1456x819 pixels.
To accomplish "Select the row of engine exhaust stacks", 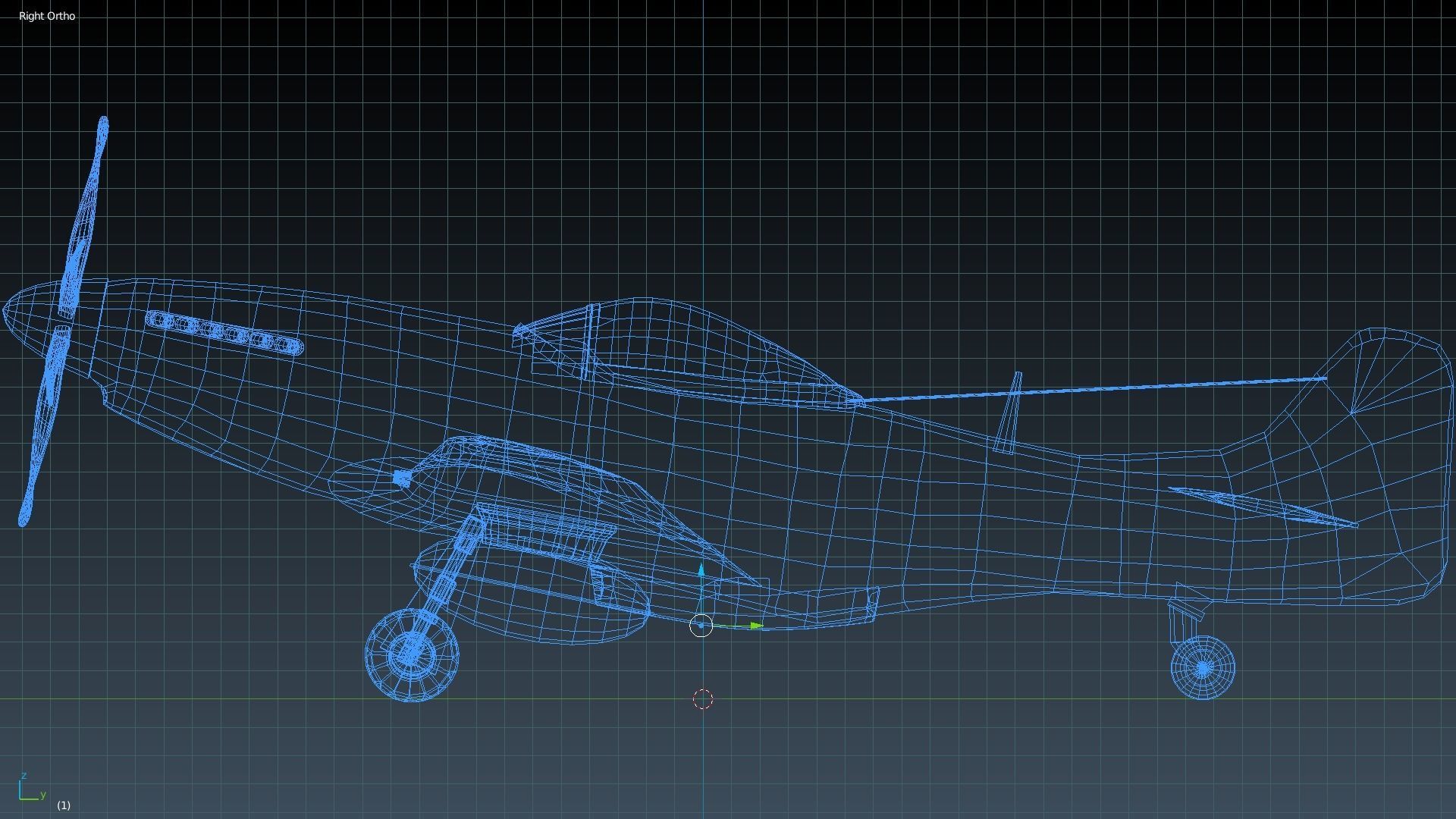I will (224, 333).
